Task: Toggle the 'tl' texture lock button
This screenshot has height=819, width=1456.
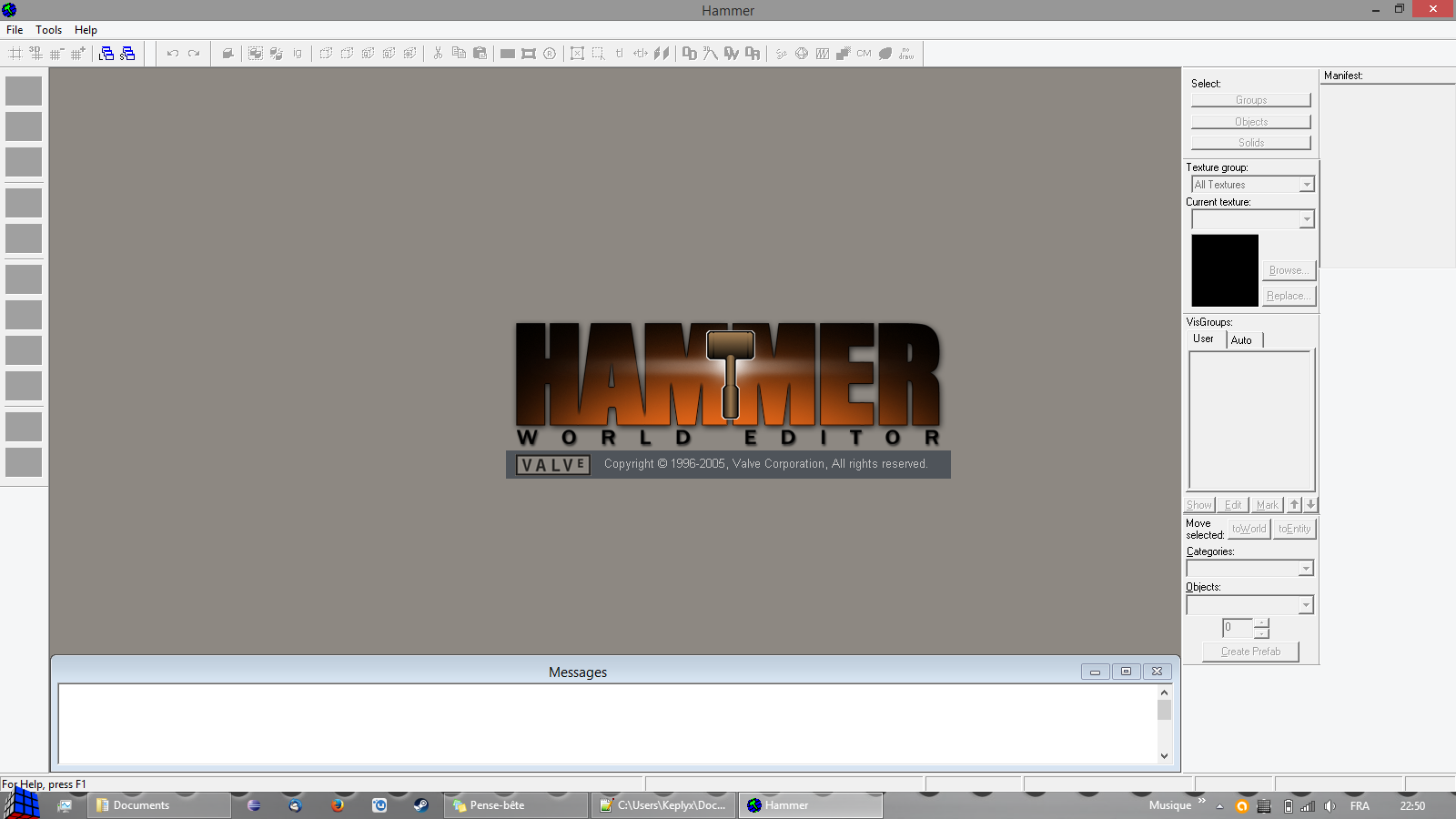Action: tap(620, 54)
